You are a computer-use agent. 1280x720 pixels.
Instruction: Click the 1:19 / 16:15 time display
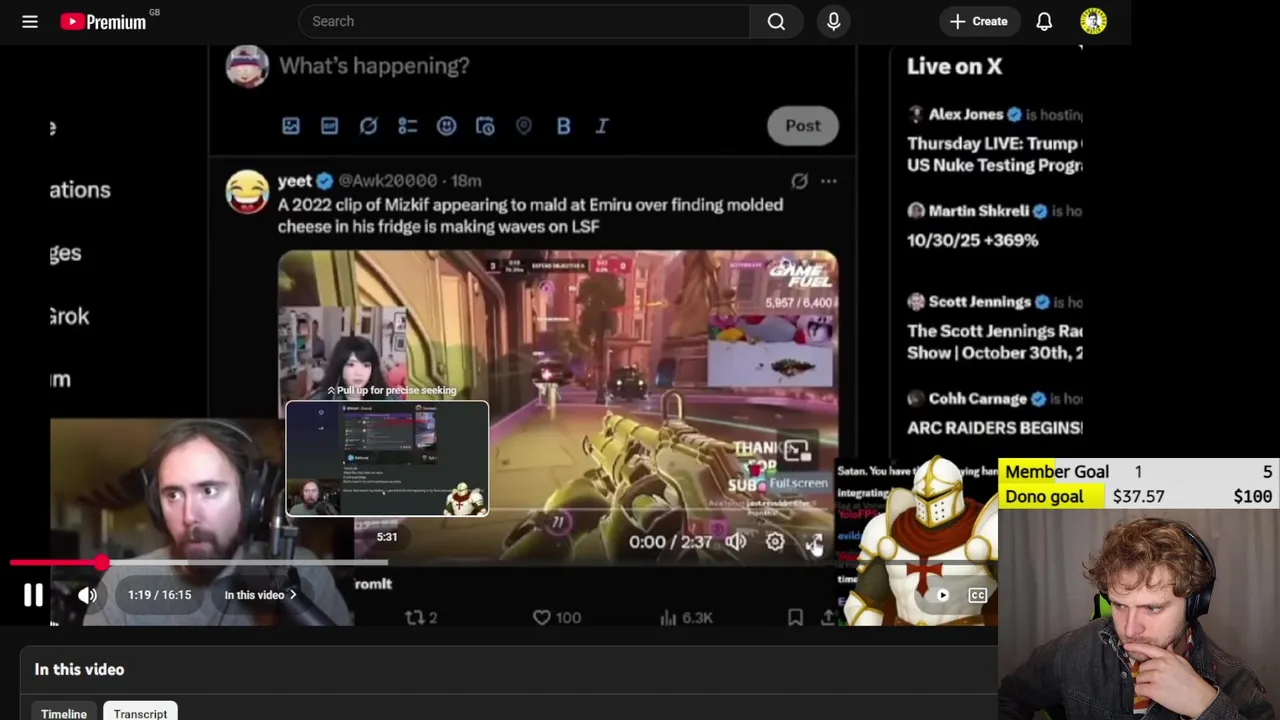159,595
